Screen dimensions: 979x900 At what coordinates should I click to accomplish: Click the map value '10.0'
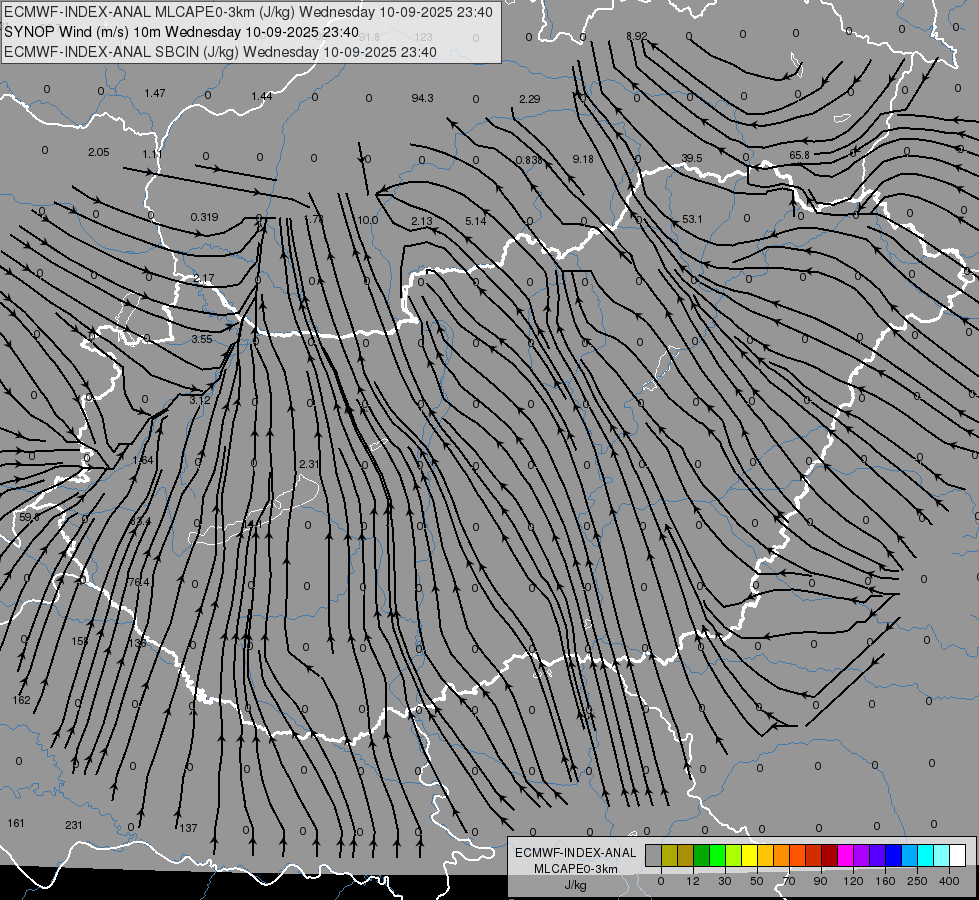point(368,220)
